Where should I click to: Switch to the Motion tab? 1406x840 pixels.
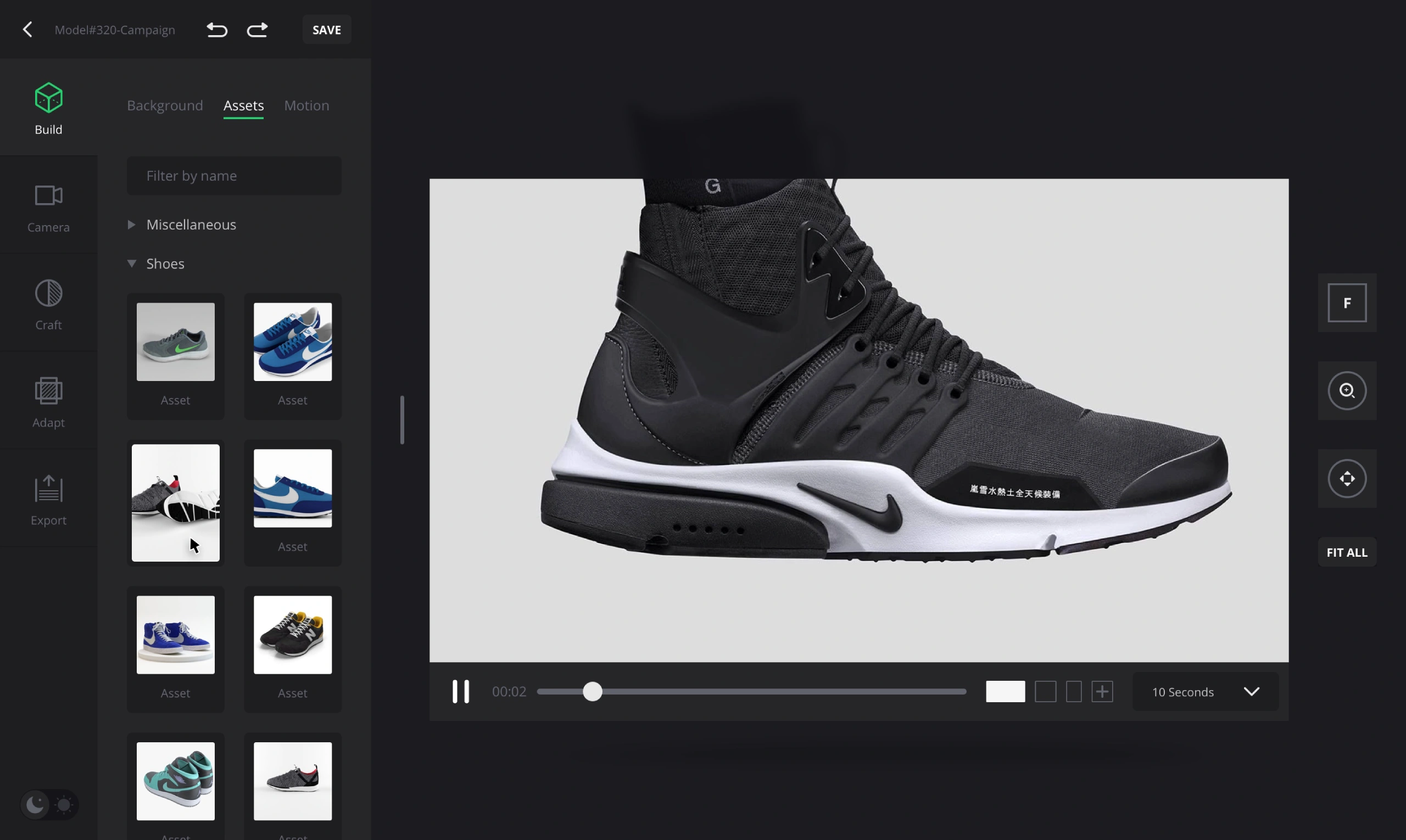tap(306, 105)
